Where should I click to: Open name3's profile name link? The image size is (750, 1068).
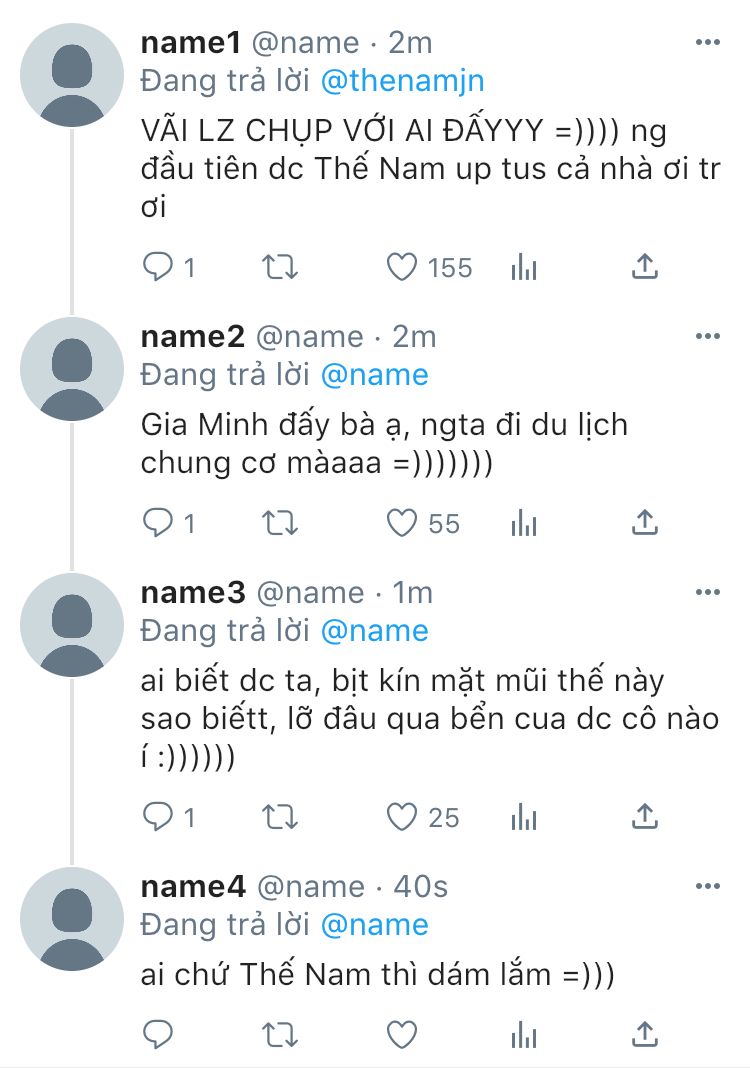pyautogui.click(x=192, y=593)
